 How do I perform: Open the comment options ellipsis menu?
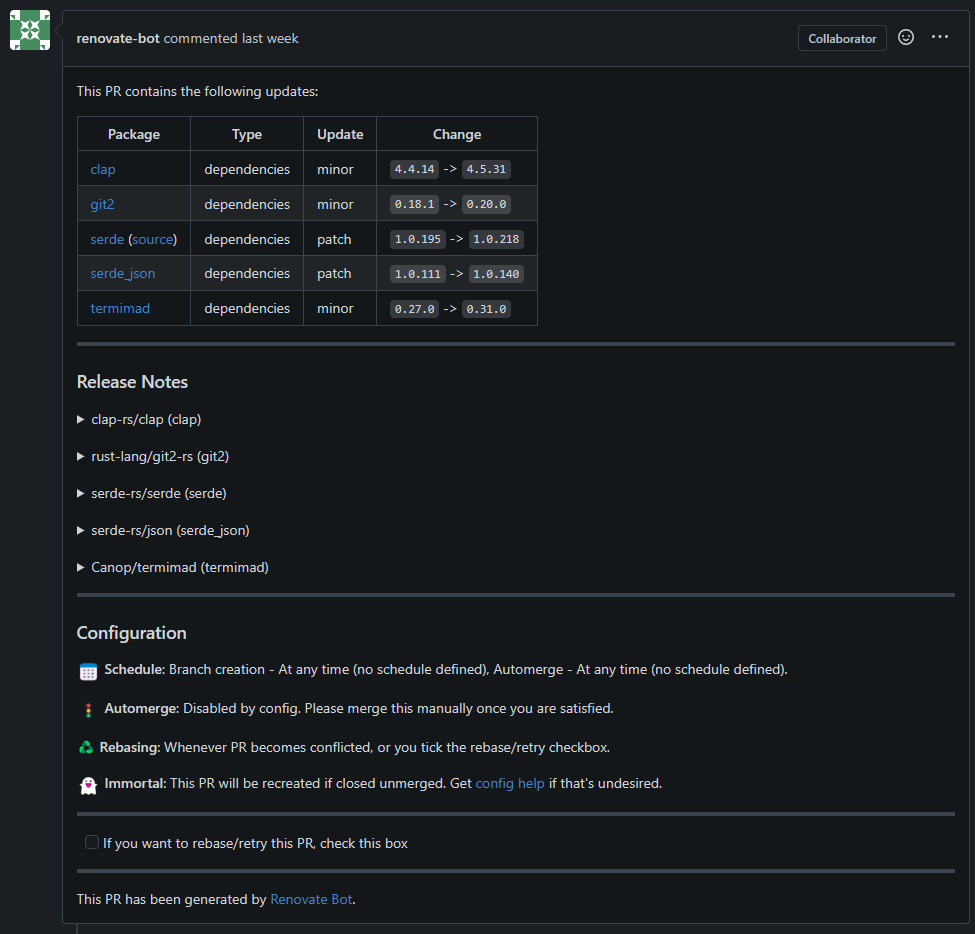tap(940, 37)
